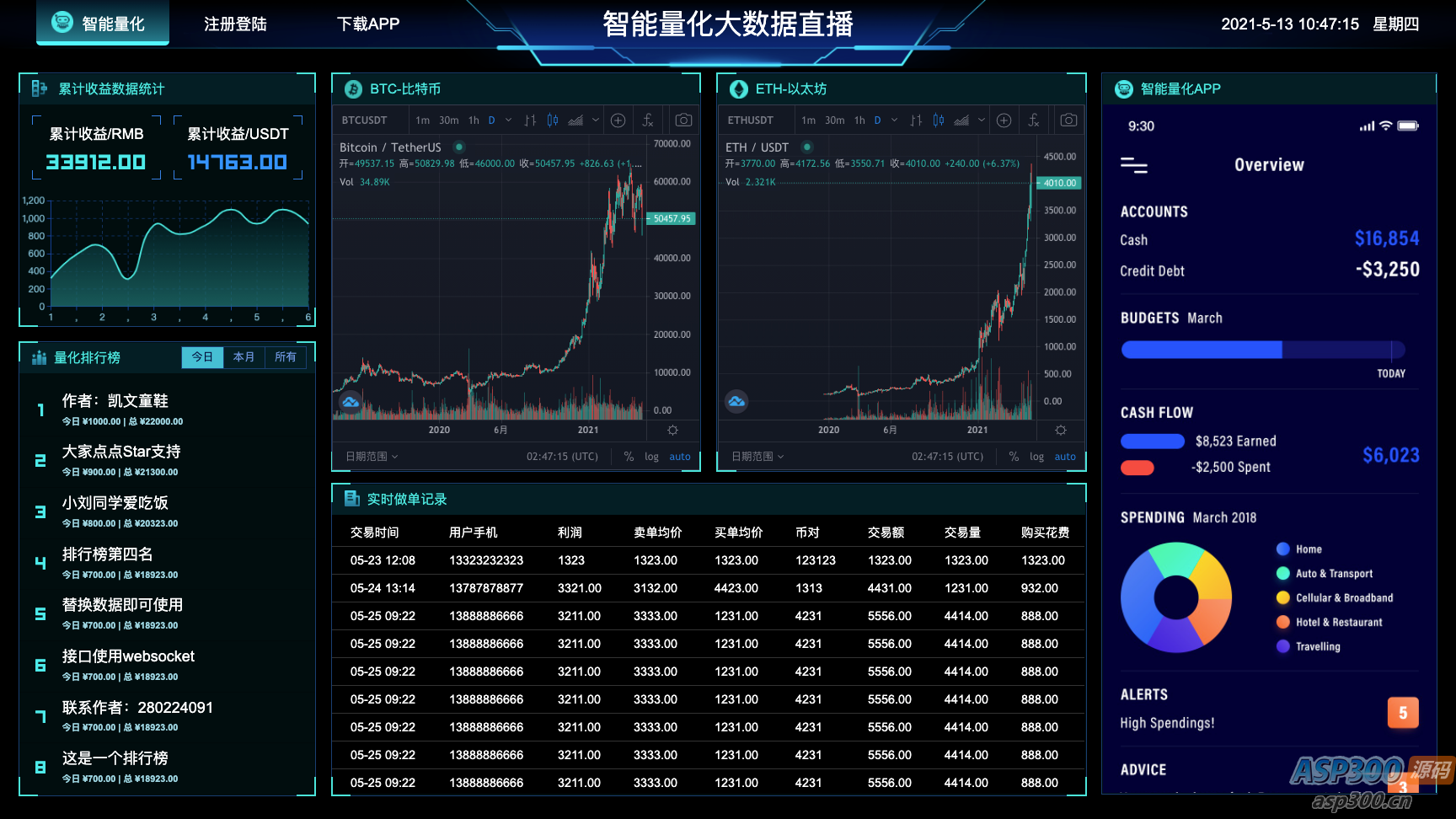This screenshot has height=819, width=1456.
Task: Add a compare symbol in BTC chart
Action: [x=618, y=120]
